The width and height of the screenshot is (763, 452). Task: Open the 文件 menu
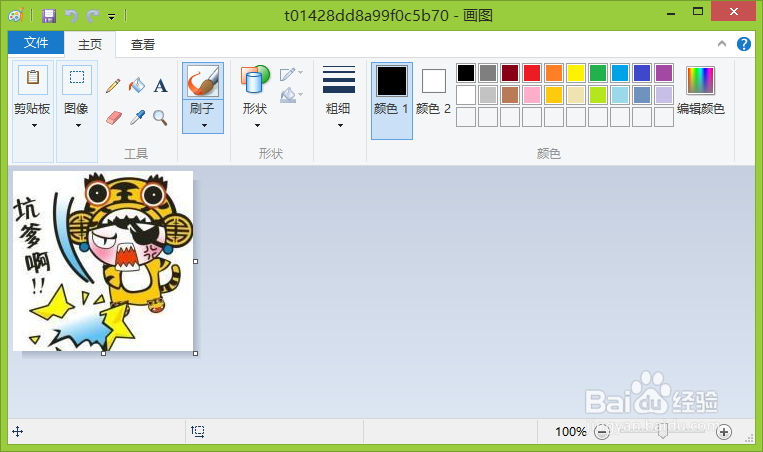pyautogui.click(x=36, y=43)
